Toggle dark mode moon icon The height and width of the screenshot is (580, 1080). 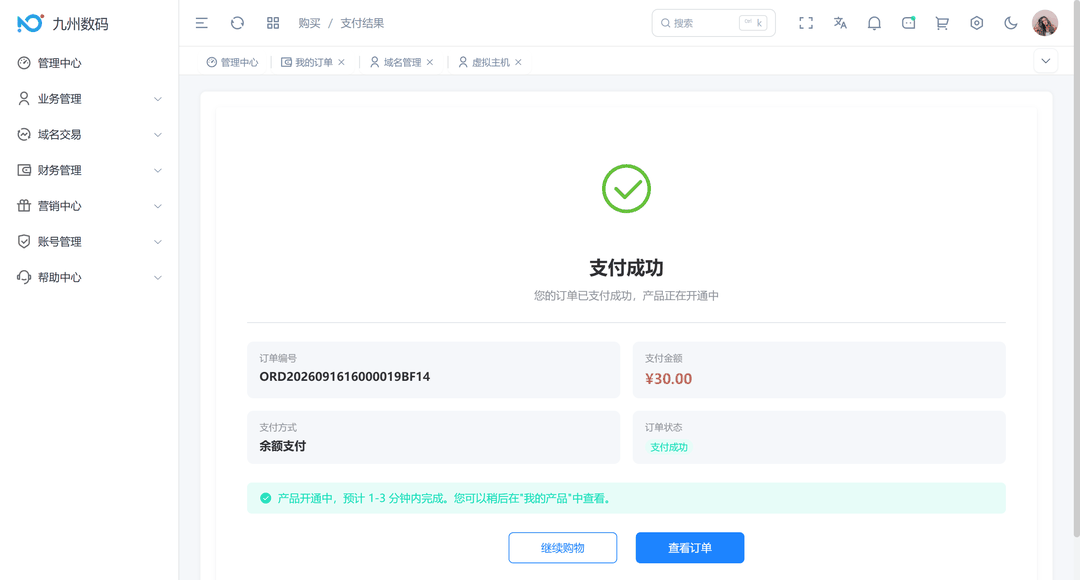(1010, 23)
